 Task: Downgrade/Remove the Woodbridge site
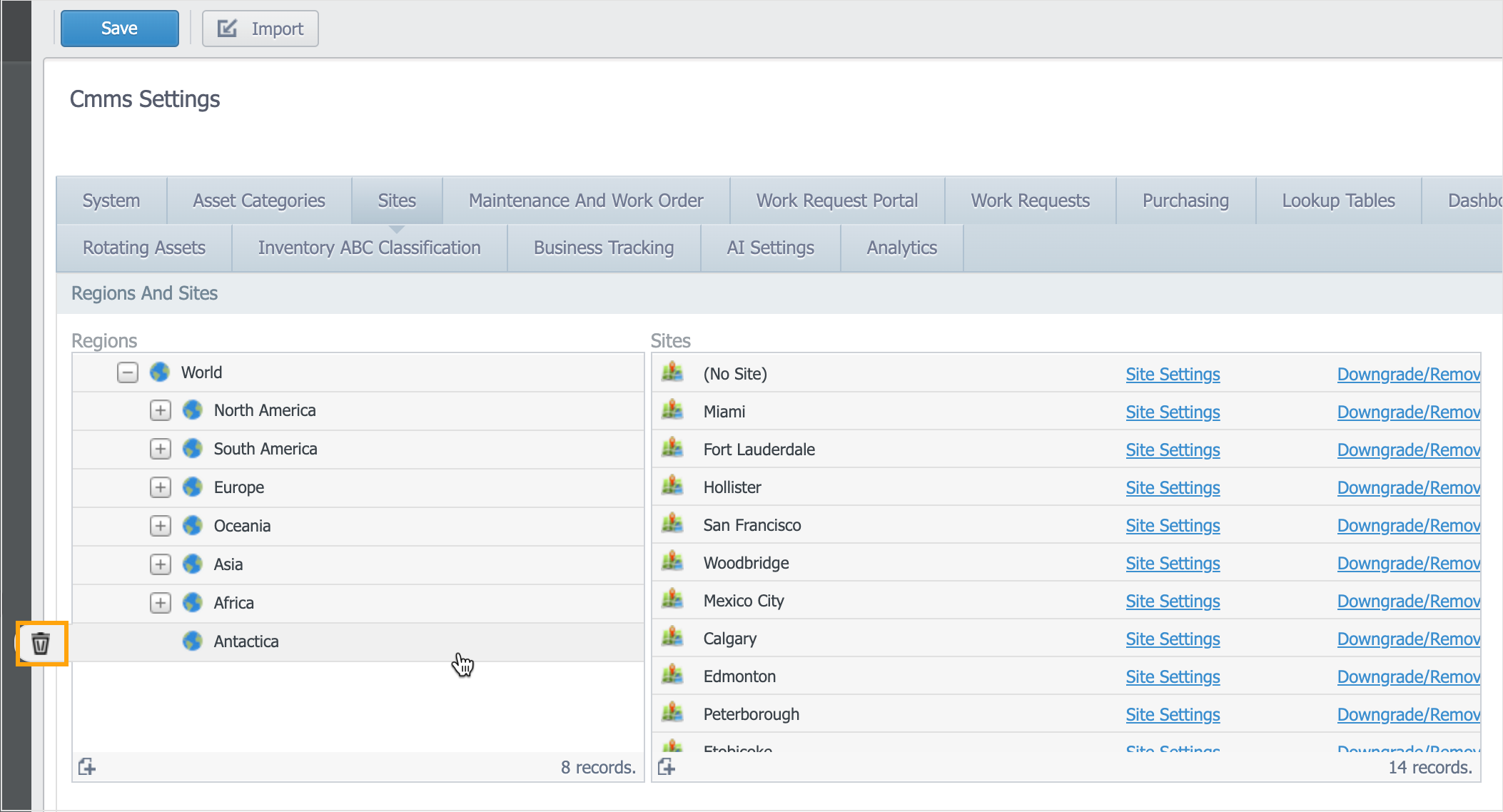[1408, 563]
